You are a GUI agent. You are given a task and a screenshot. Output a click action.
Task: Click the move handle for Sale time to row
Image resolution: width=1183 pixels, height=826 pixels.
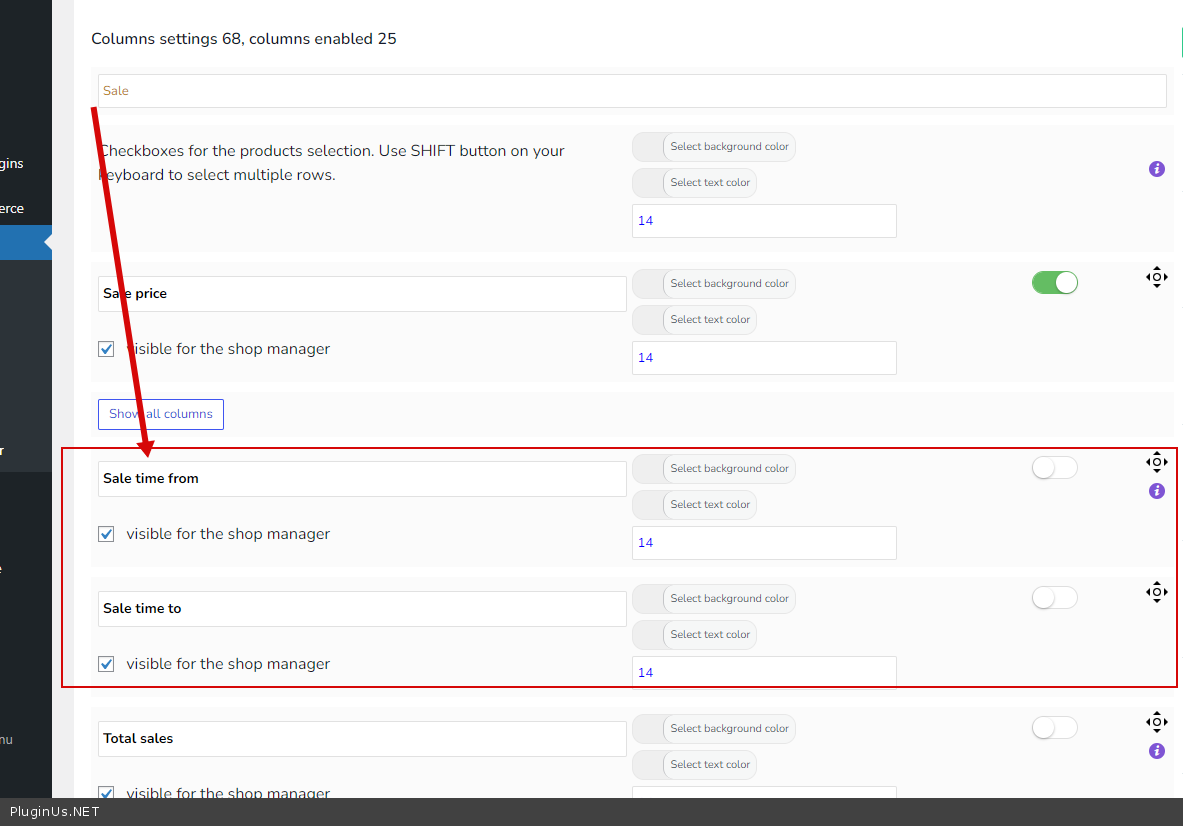[x=1156, y=592]
